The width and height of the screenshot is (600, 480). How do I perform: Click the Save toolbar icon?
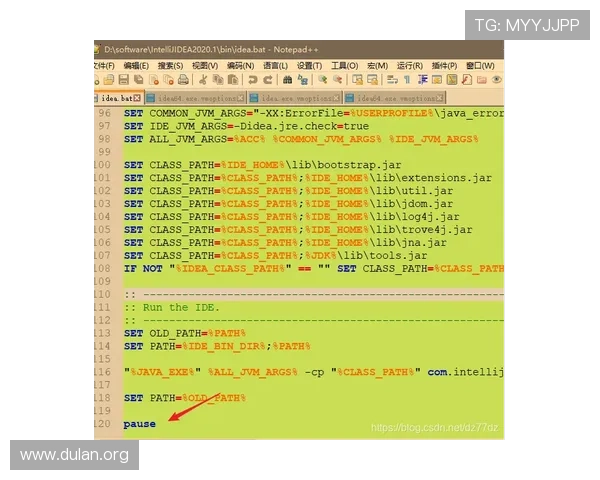124,80
